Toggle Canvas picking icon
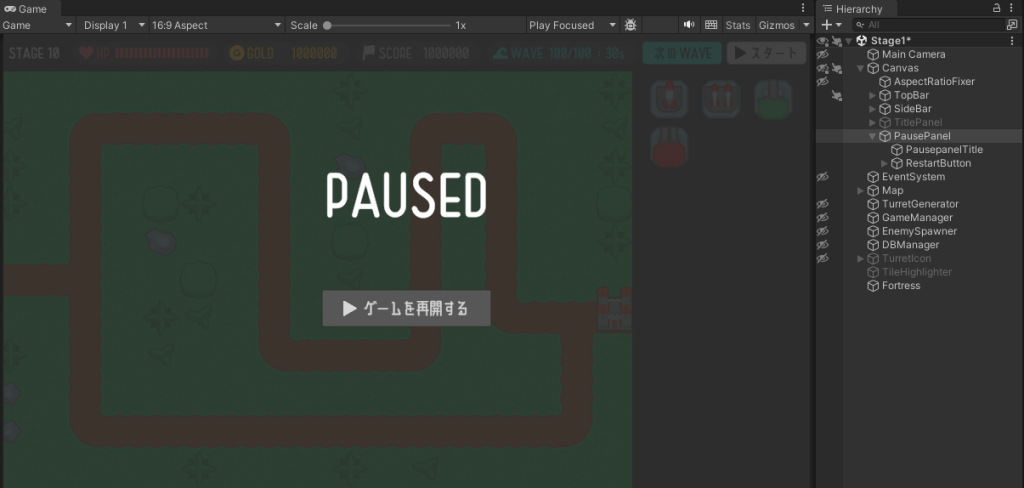Screen dimensions: 1024x488 coord(837,68)
